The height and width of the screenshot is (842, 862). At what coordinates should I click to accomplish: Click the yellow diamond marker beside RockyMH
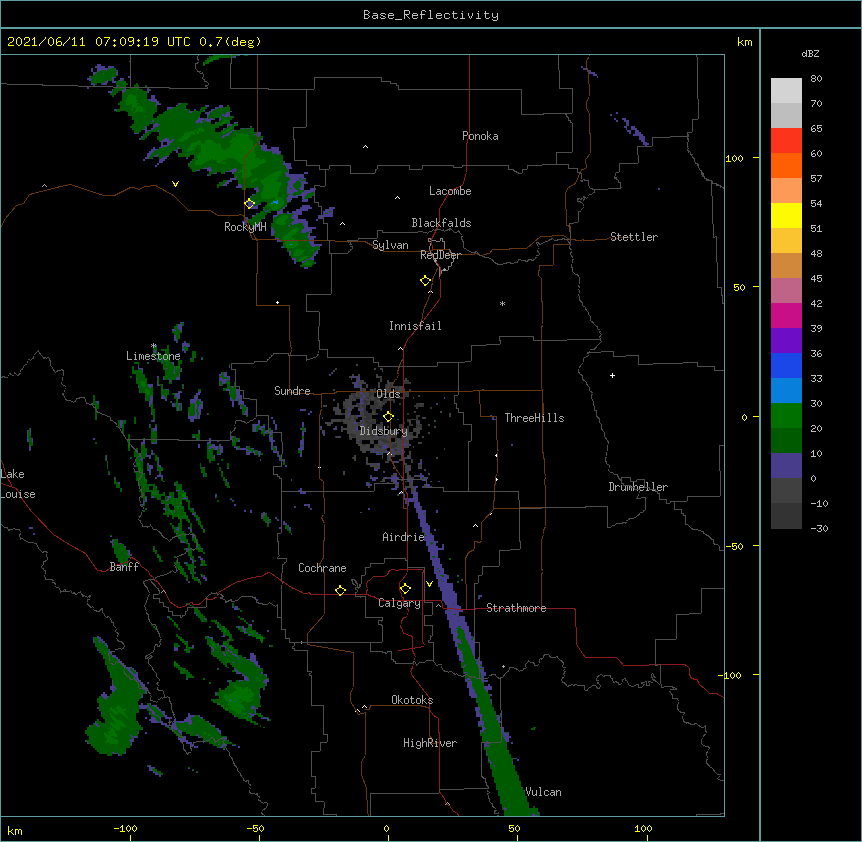tap(249, 203)
